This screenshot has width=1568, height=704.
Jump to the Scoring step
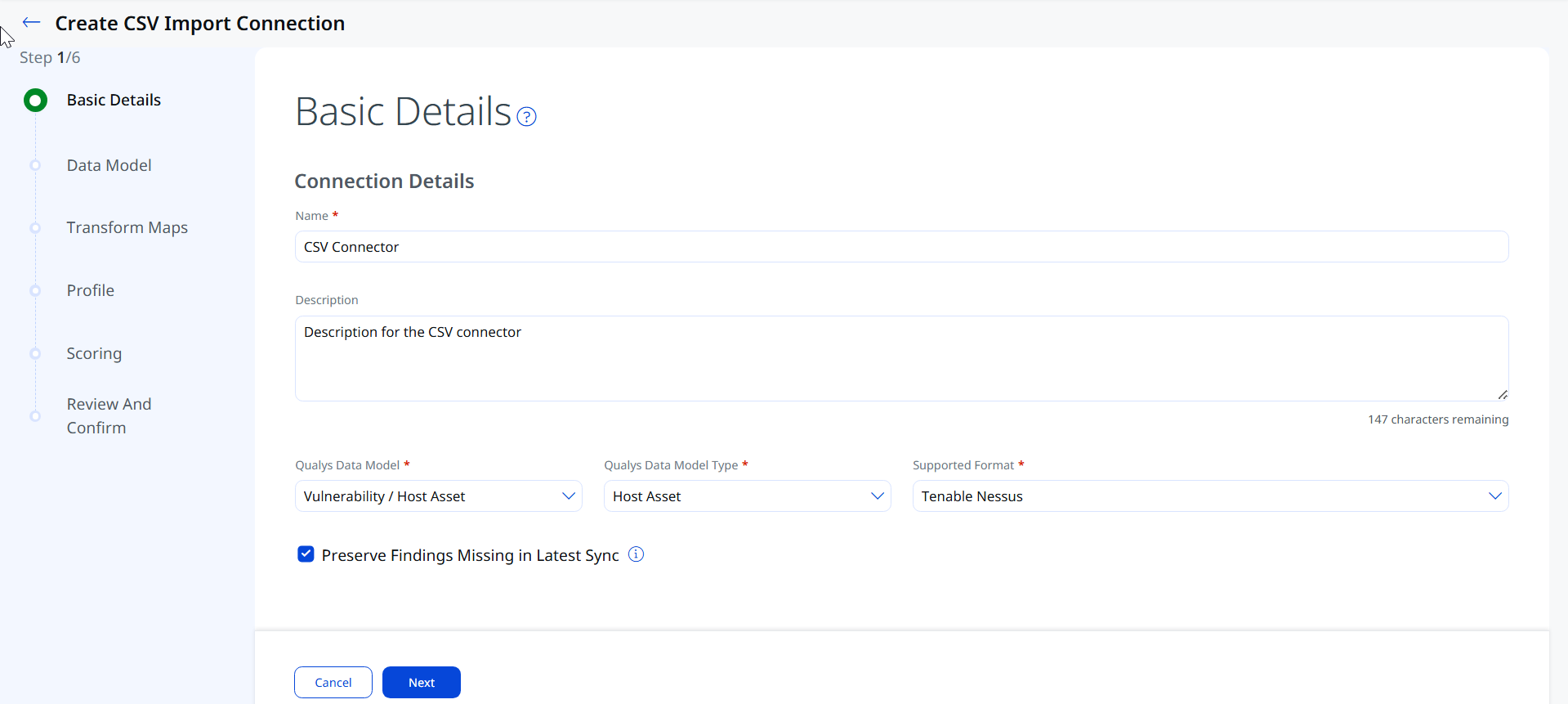tap(94, 353)
